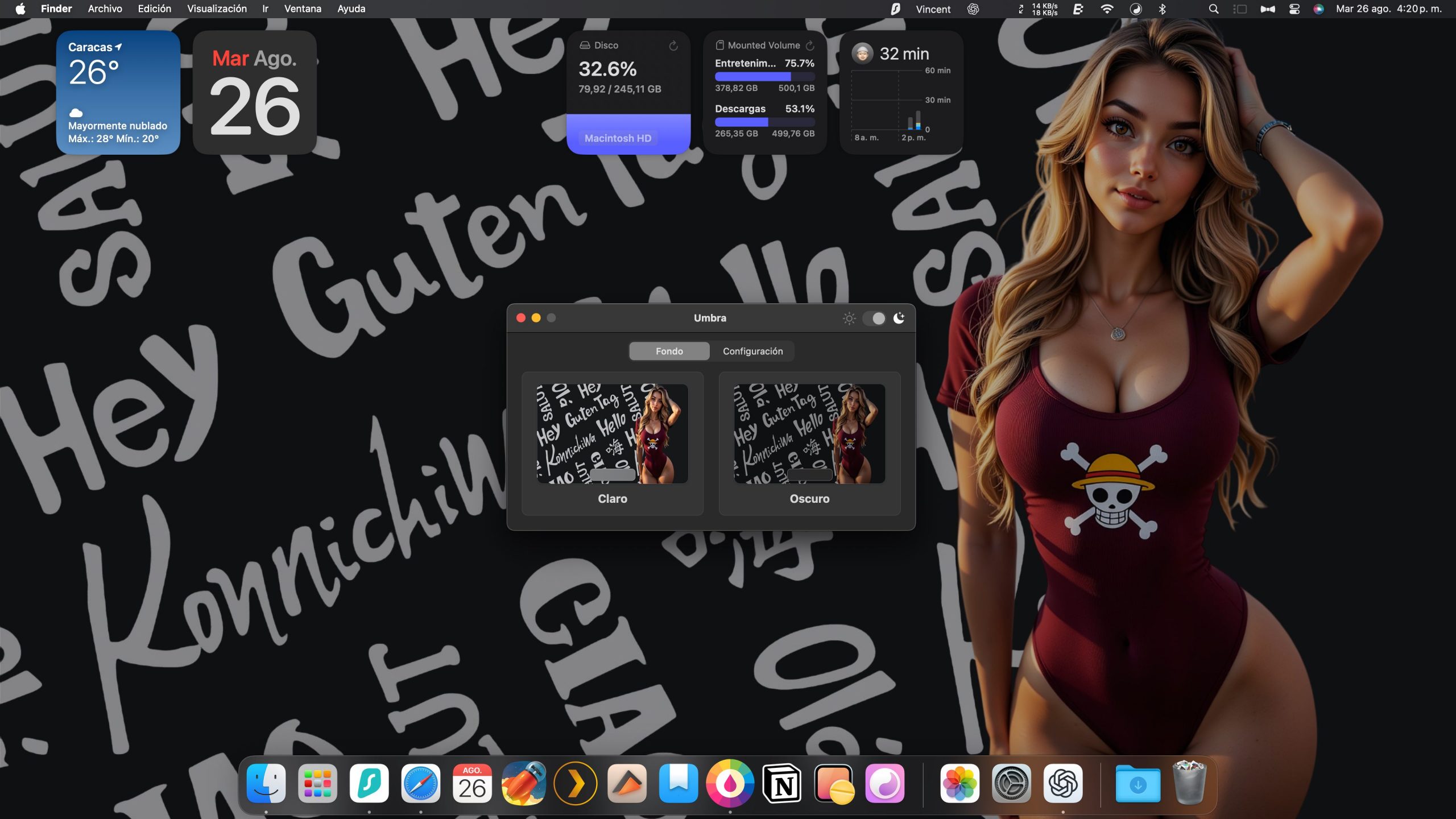The width and height of the screenshot is (1456, 819).
Task: Toggle Umbra's light/dark appearance switch
Action: point(874,318)
